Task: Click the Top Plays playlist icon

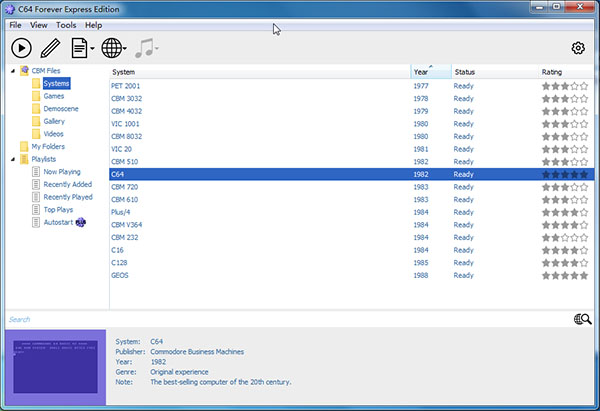Action: click(x=36, y=209)
